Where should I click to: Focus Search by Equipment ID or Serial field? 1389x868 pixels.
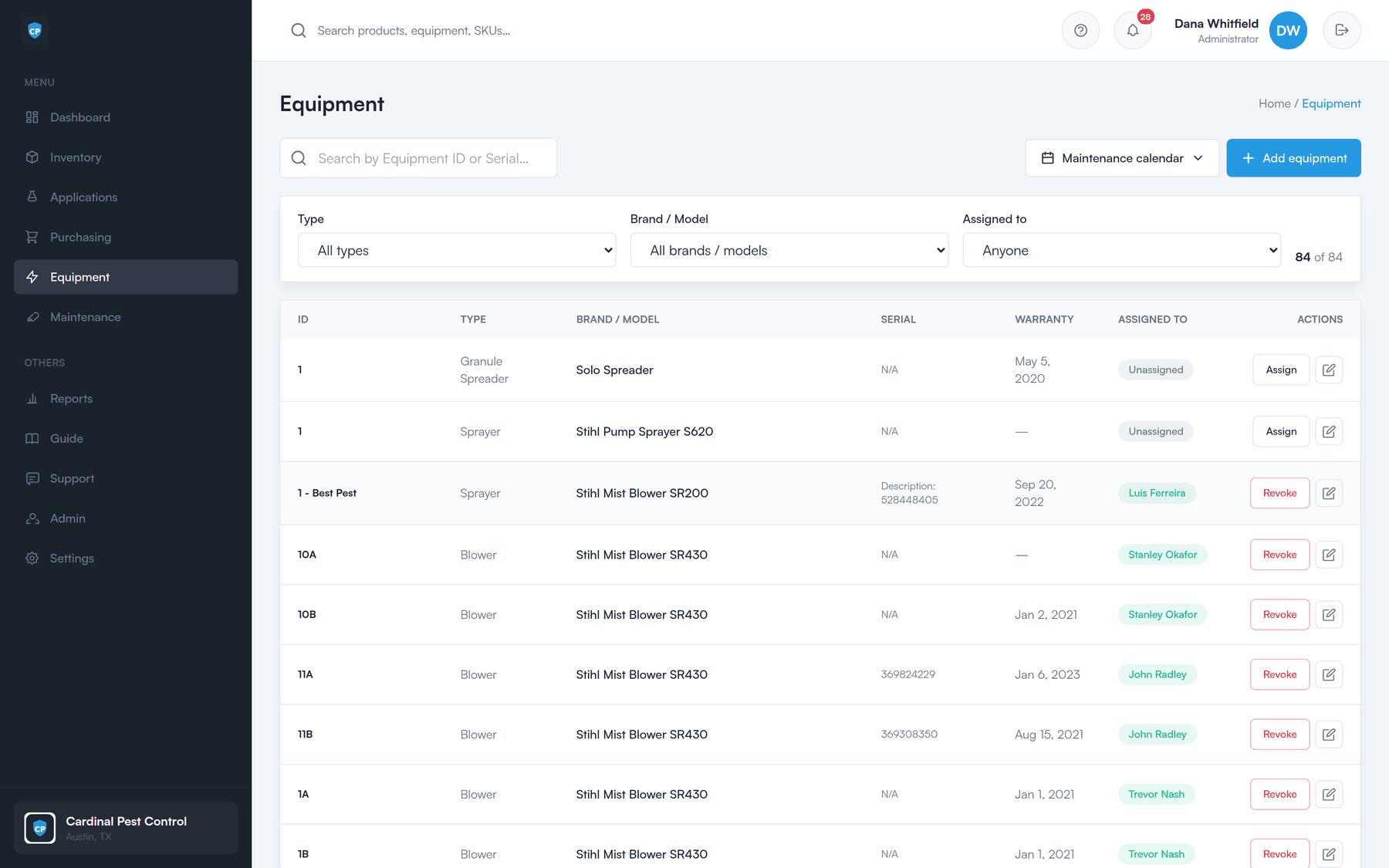418,158
